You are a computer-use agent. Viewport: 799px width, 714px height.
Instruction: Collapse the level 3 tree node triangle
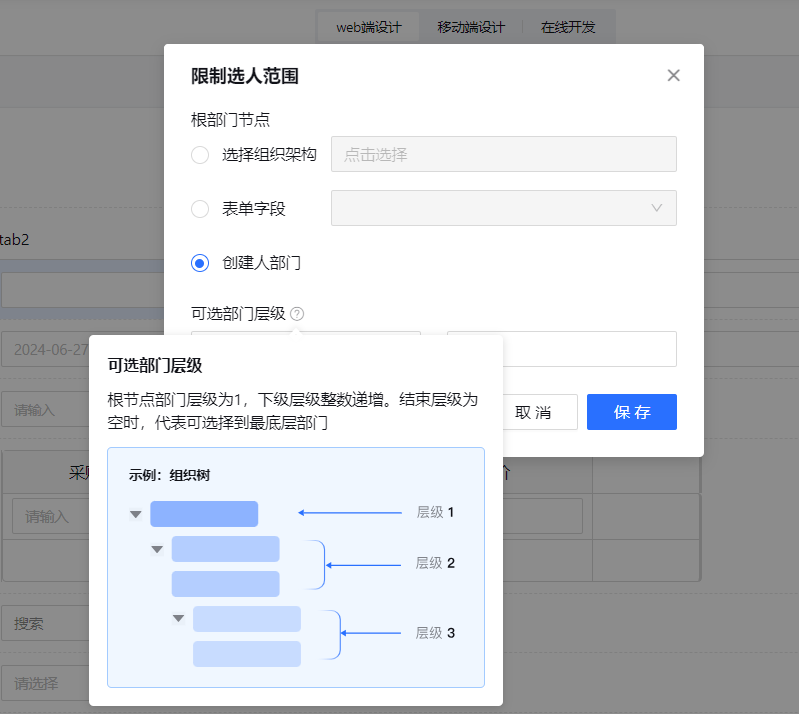tap(178, 619)
